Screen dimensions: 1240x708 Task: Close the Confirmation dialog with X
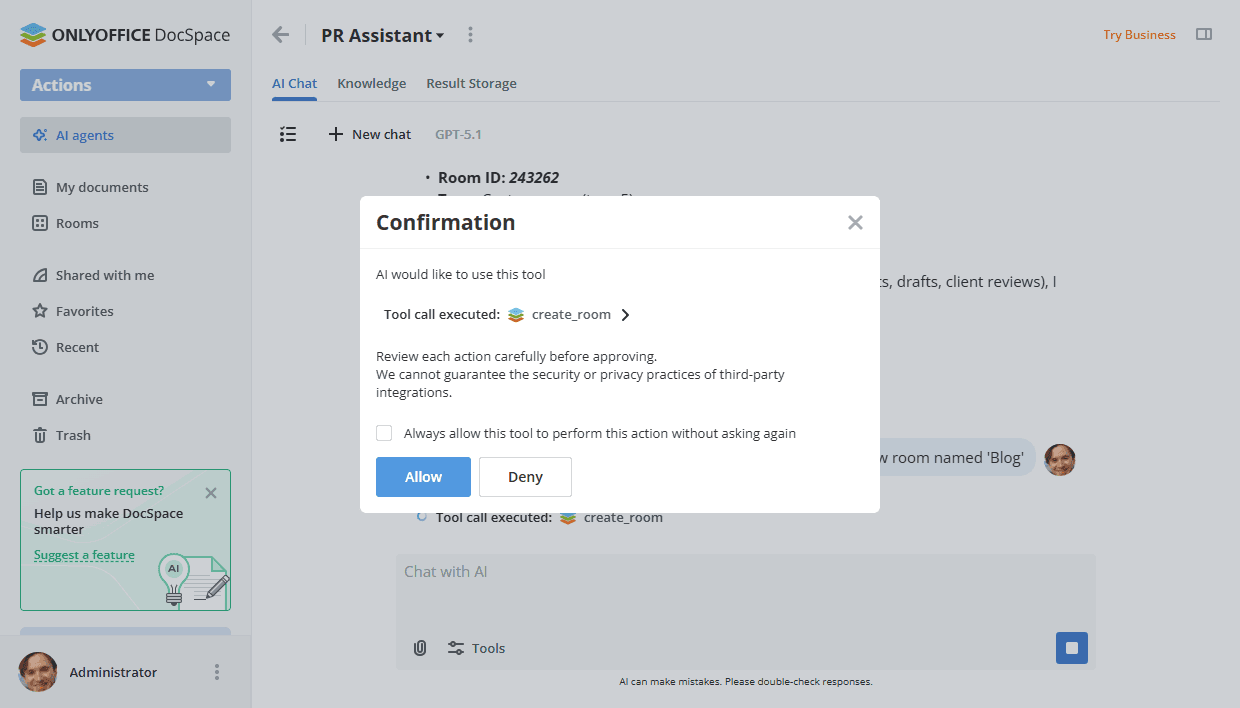tap(855, 222)
